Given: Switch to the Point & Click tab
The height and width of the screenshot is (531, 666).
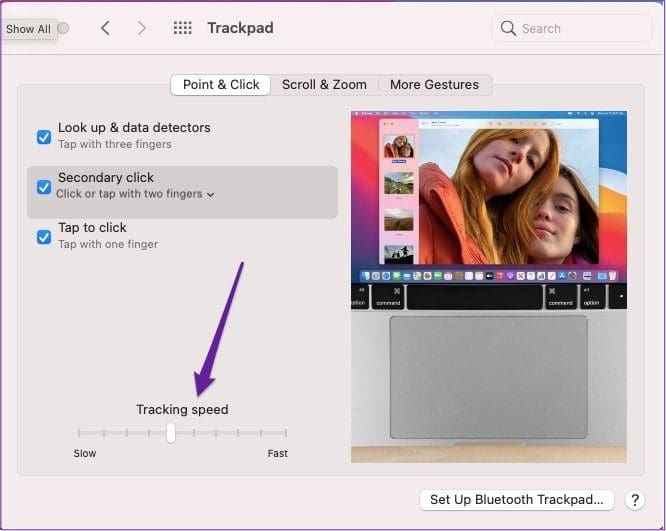Looking at the screenshot, I should pos(221,85).
